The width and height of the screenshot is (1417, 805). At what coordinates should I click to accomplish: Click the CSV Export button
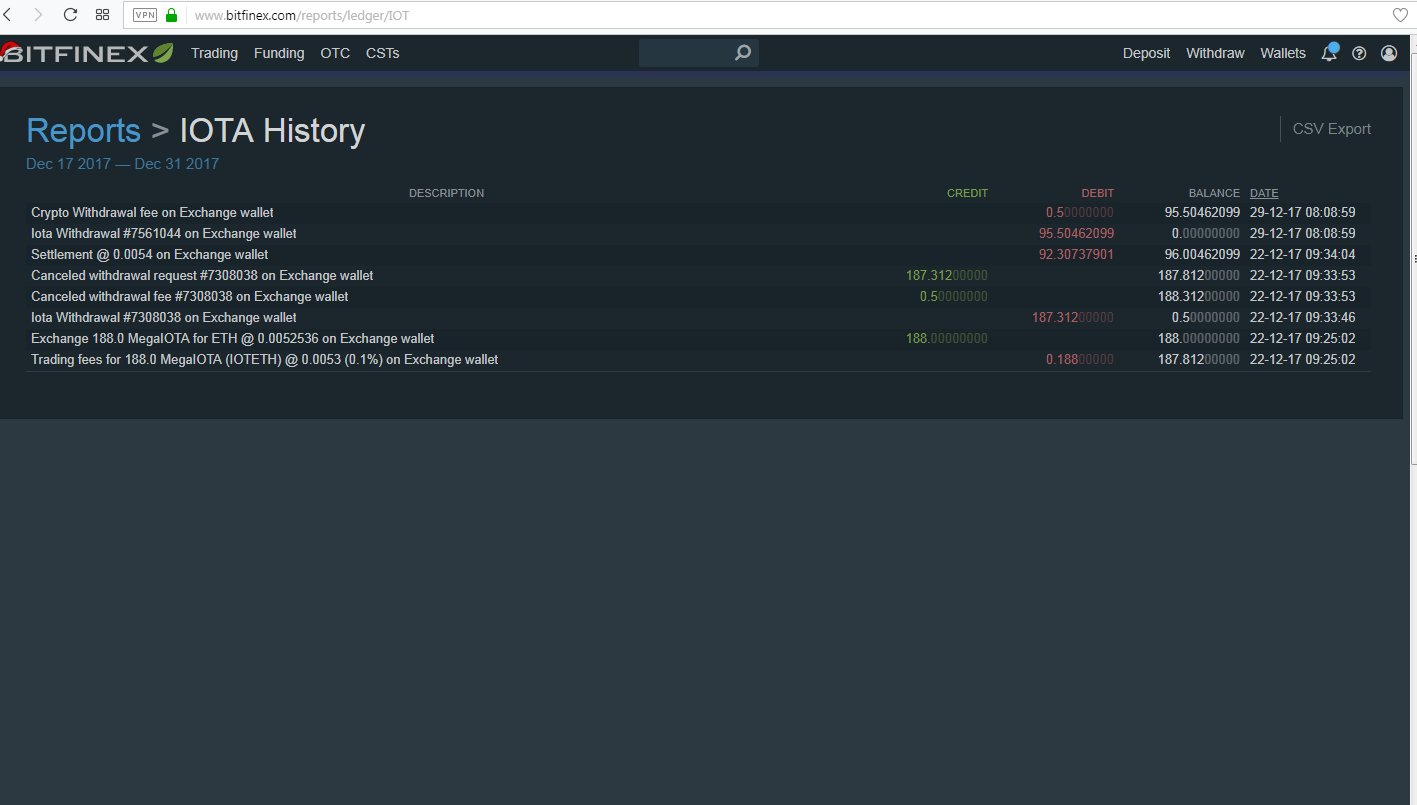1331,129
